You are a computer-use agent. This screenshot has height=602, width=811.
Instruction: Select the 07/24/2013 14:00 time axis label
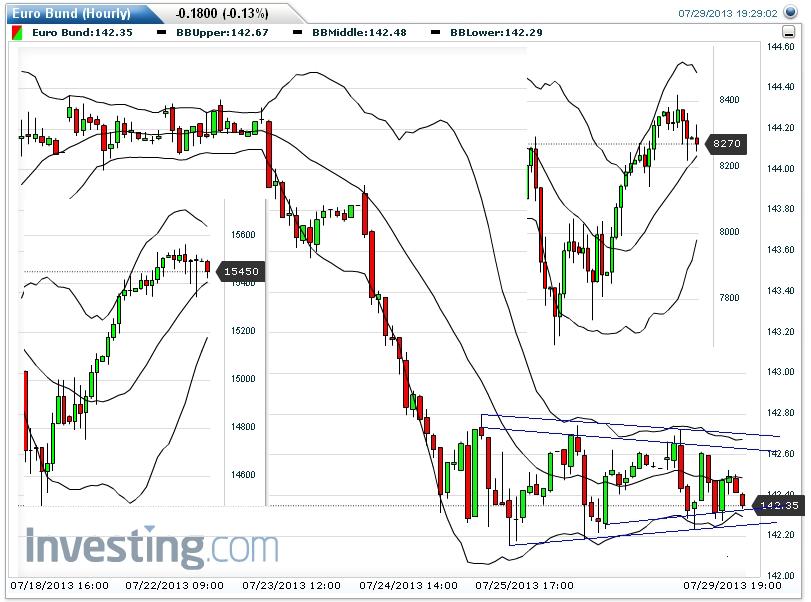click(415, 586)
